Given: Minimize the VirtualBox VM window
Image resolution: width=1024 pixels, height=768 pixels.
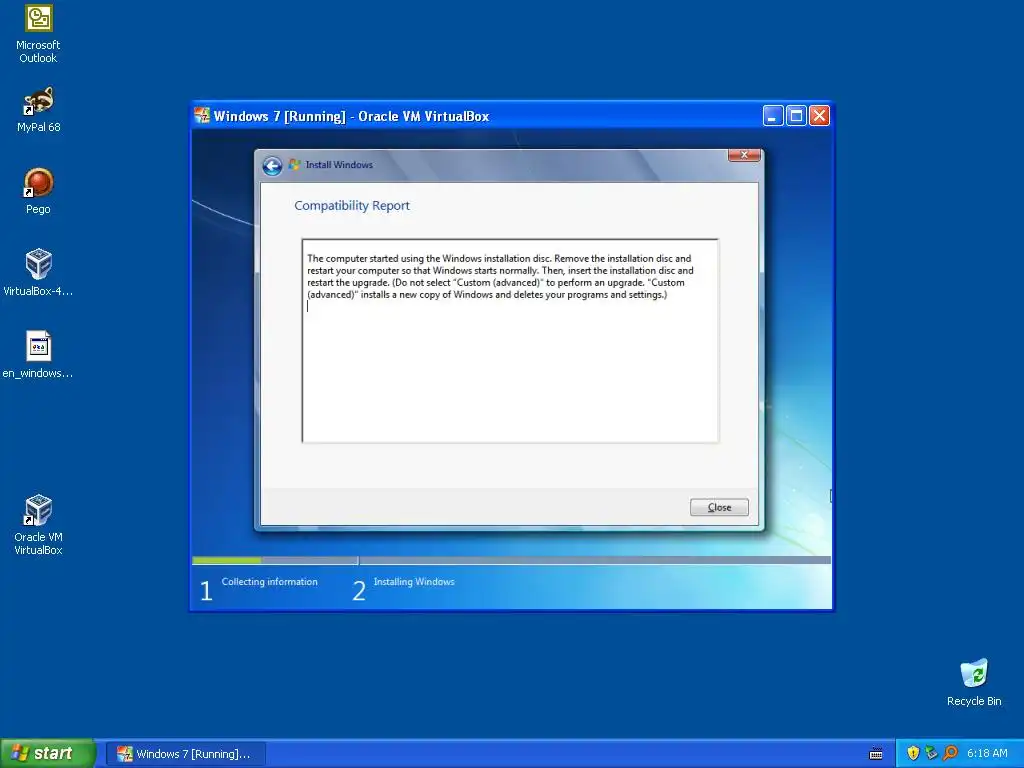Looking at the screenshot, I should (773, 116).
